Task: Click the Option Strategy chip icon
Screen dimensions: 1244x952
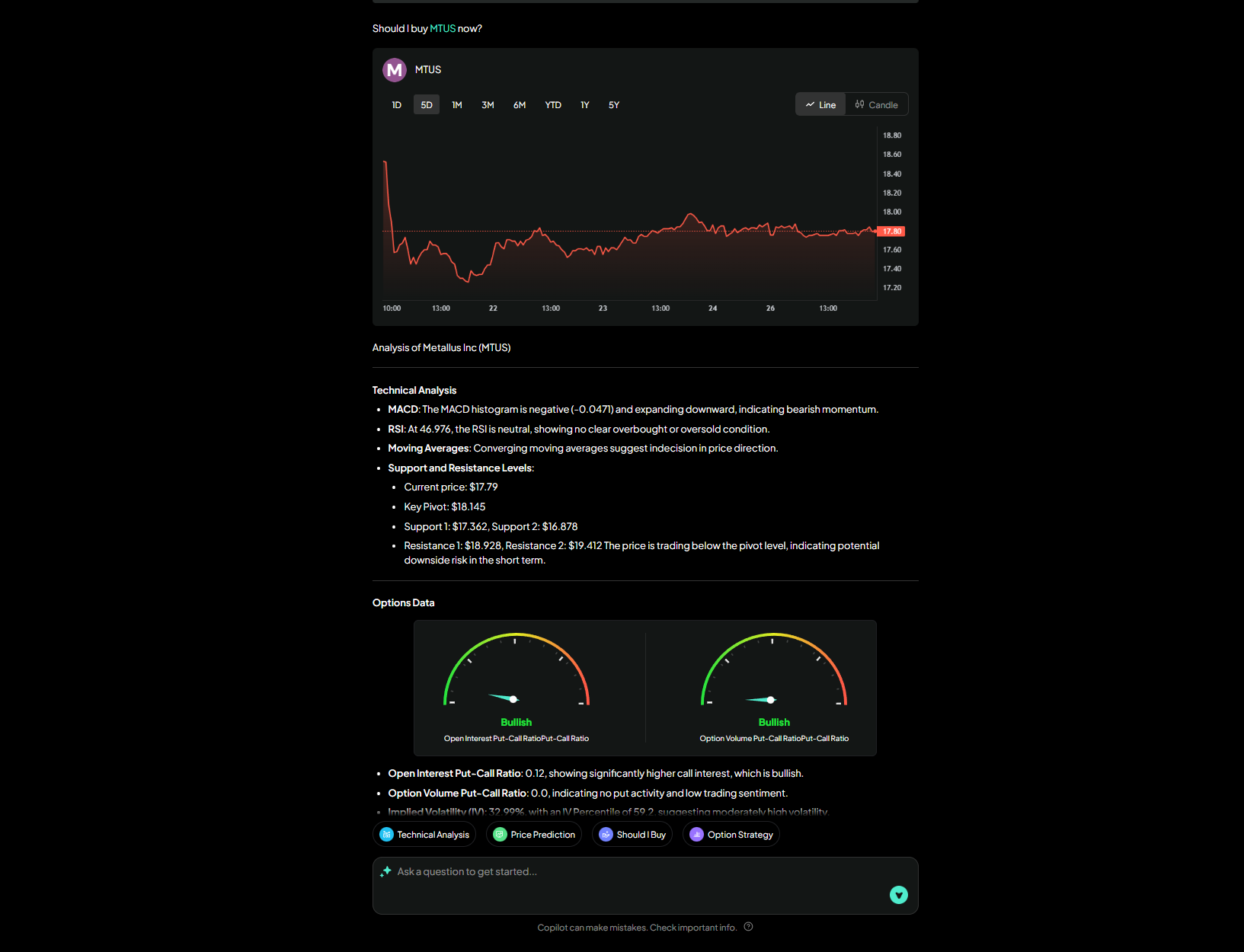Action: coord(696,835)
